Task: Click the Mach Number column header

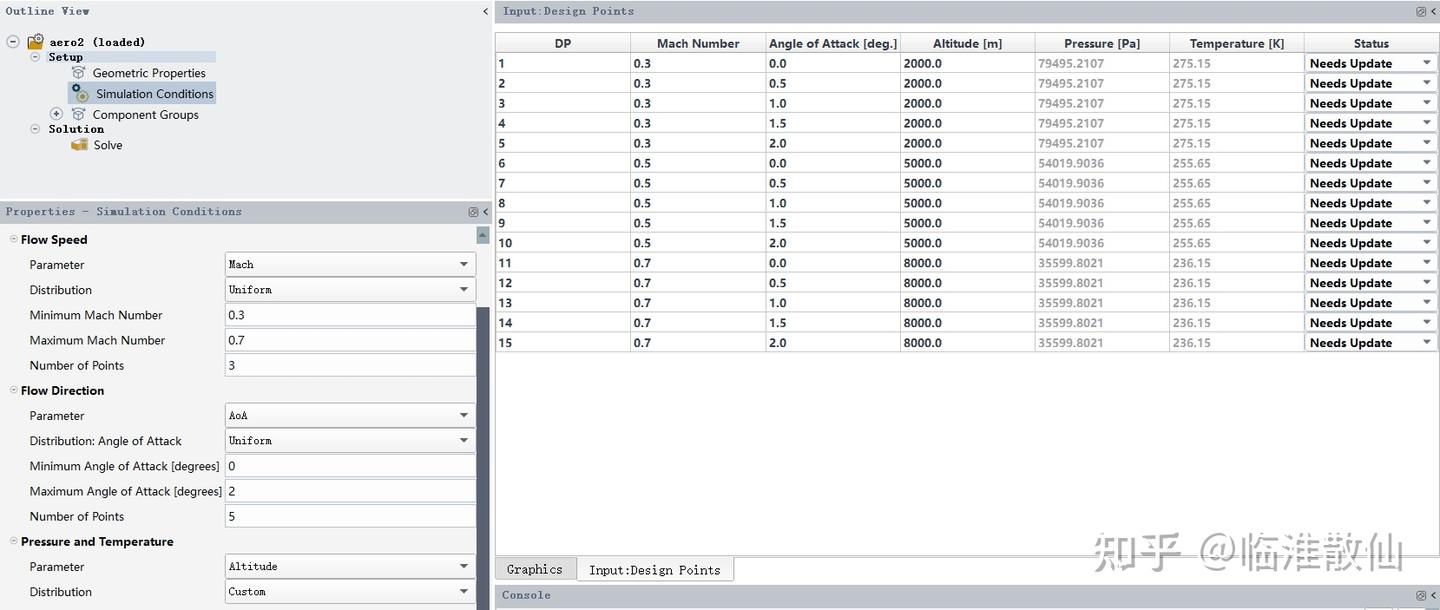Action: click(698, 43)
